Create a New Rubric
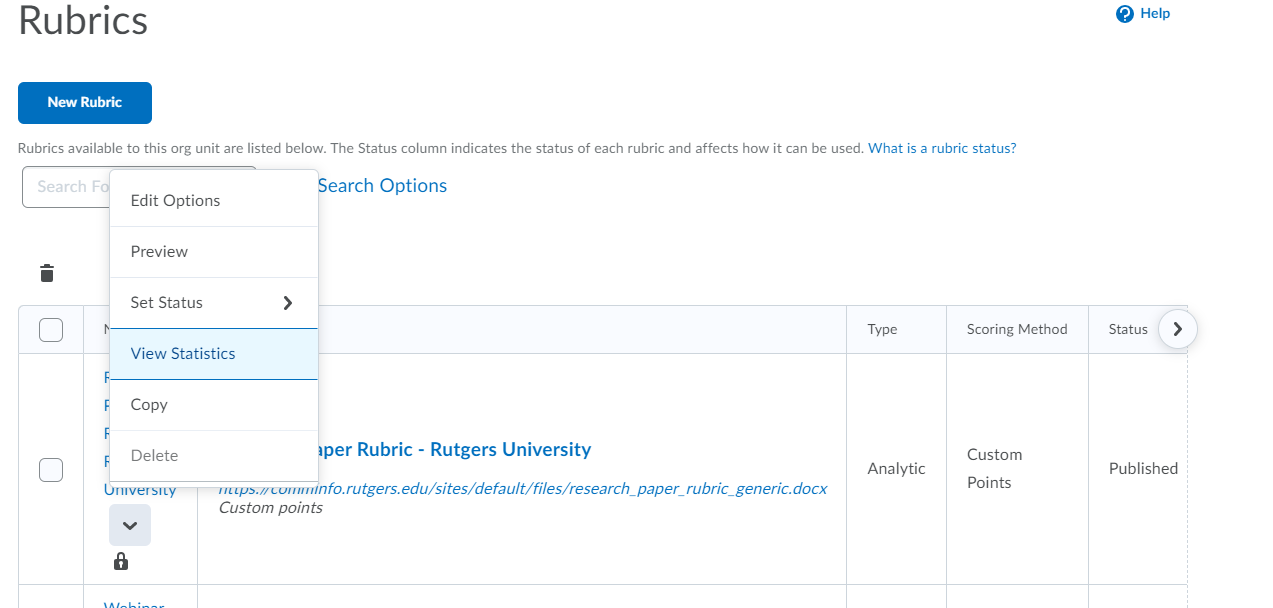1273x608 pixels. (x=84, y=102)
